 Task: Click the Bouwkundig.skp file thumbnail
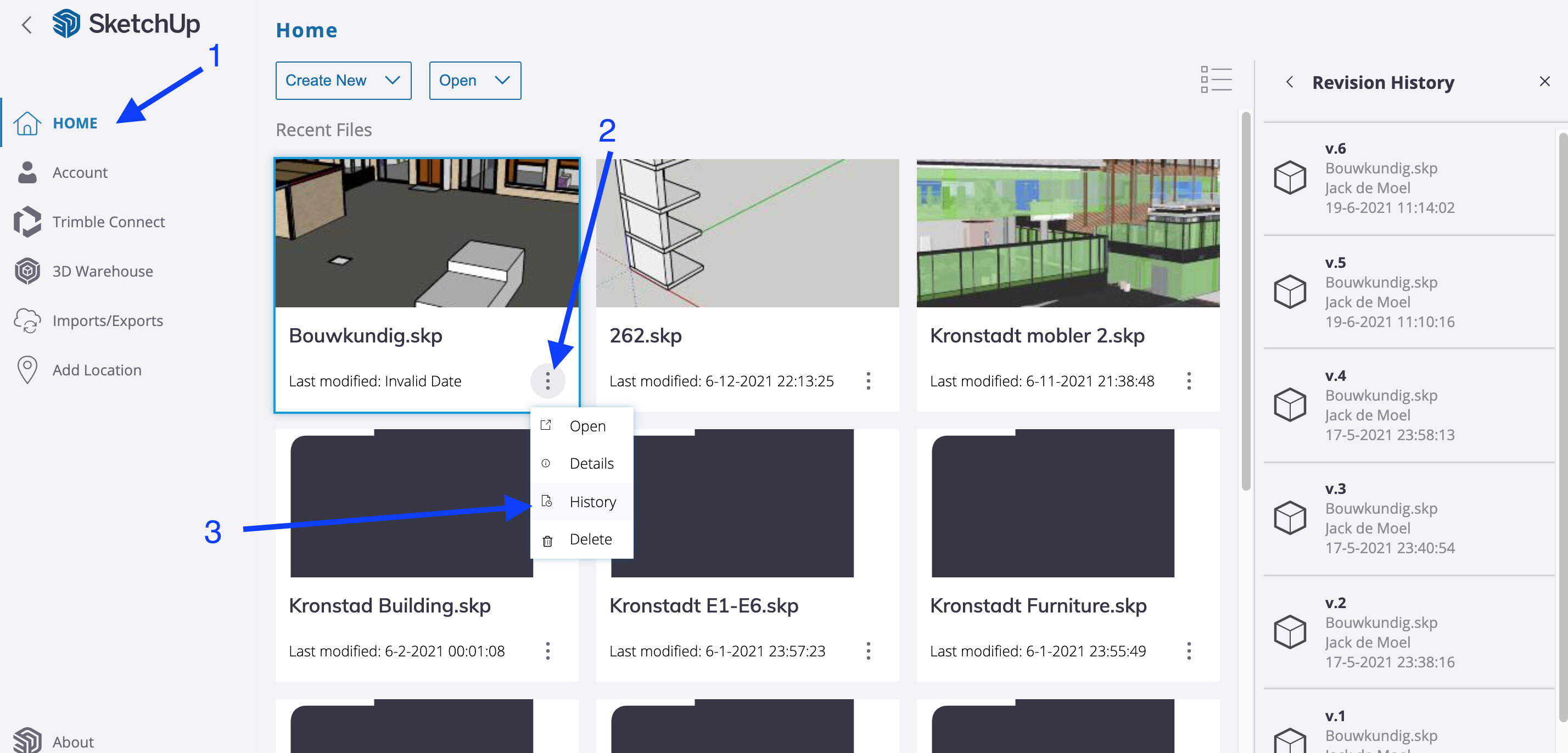point(427,233)
